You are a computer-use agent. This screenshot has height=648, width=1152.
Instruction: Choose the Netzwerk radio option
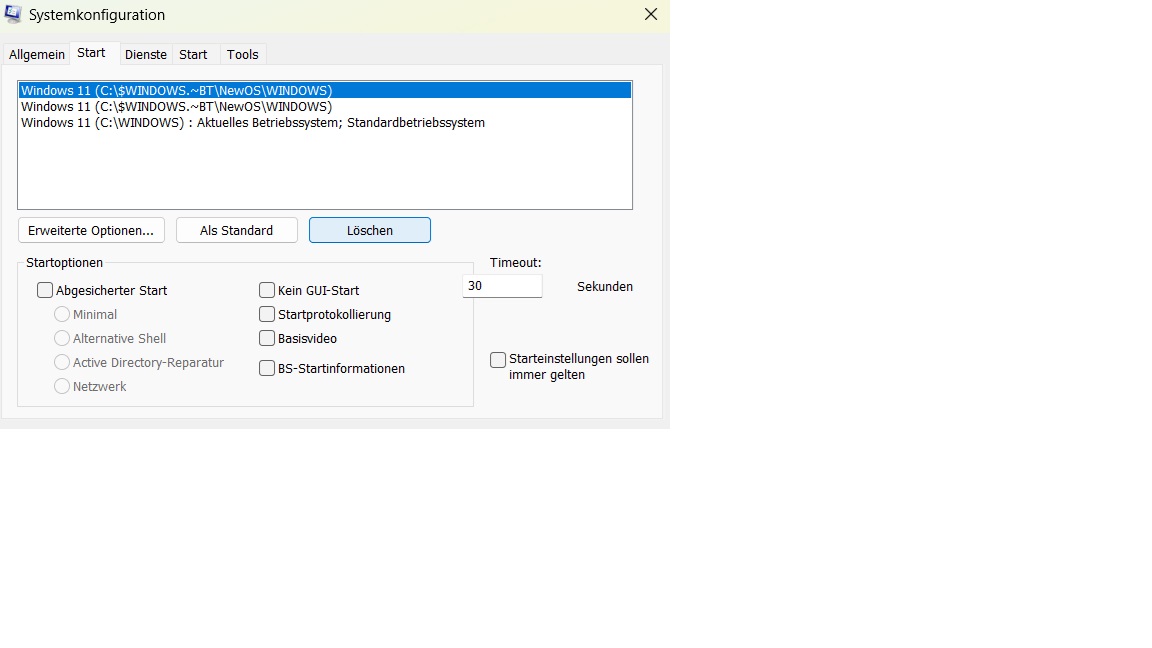point(62,386)
